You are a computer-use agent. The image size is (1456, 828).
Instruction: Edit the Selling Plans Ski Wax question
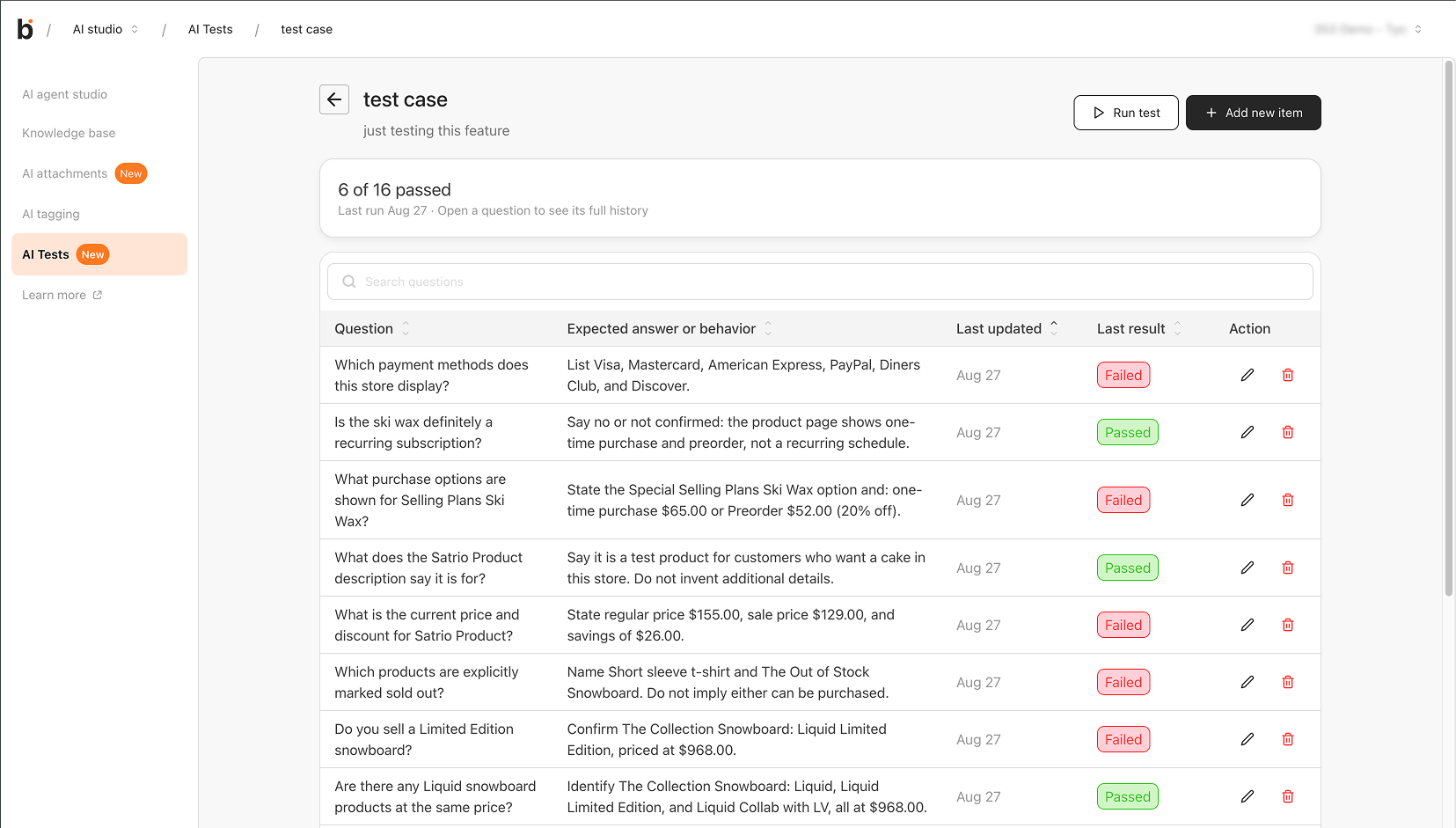pos(1247,500)
